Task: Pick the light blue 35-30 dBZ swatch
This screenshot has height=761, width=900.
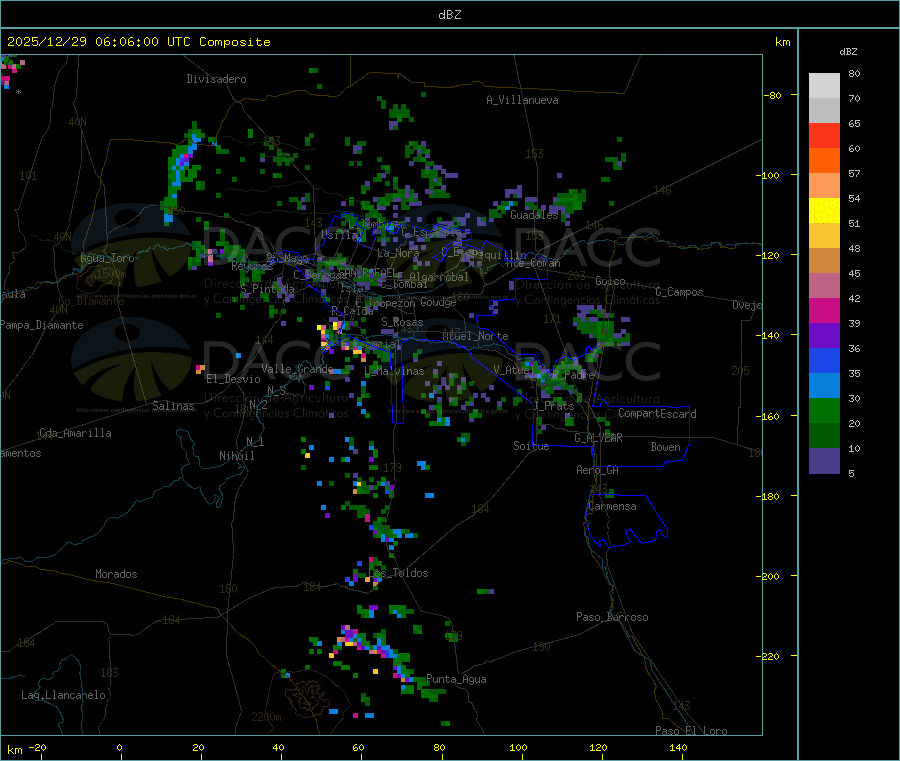Action: 824,386
